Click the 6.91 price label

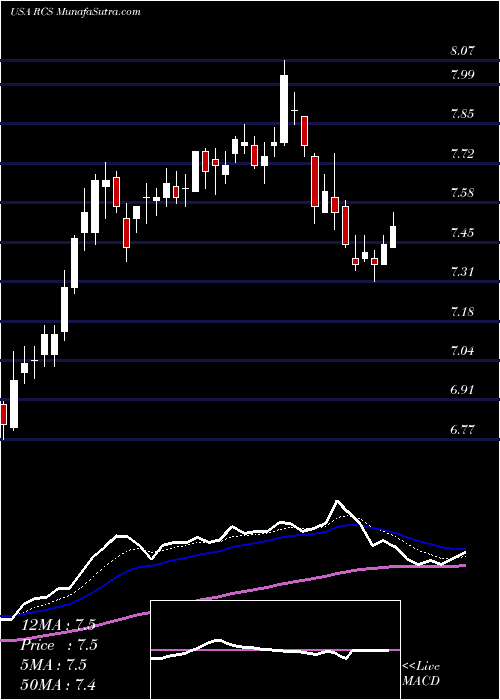point(462,390)
